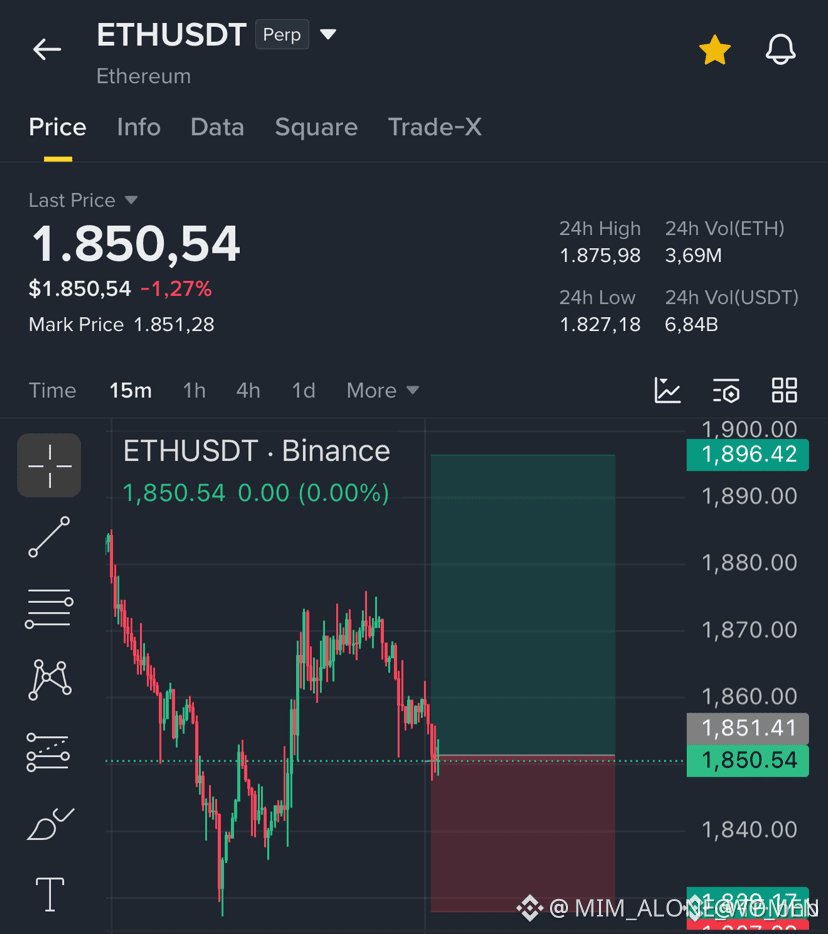Select the horizontal lines Fibonacci tool
The width and height of the screenshot is (828, 934).
click(49, 608)
